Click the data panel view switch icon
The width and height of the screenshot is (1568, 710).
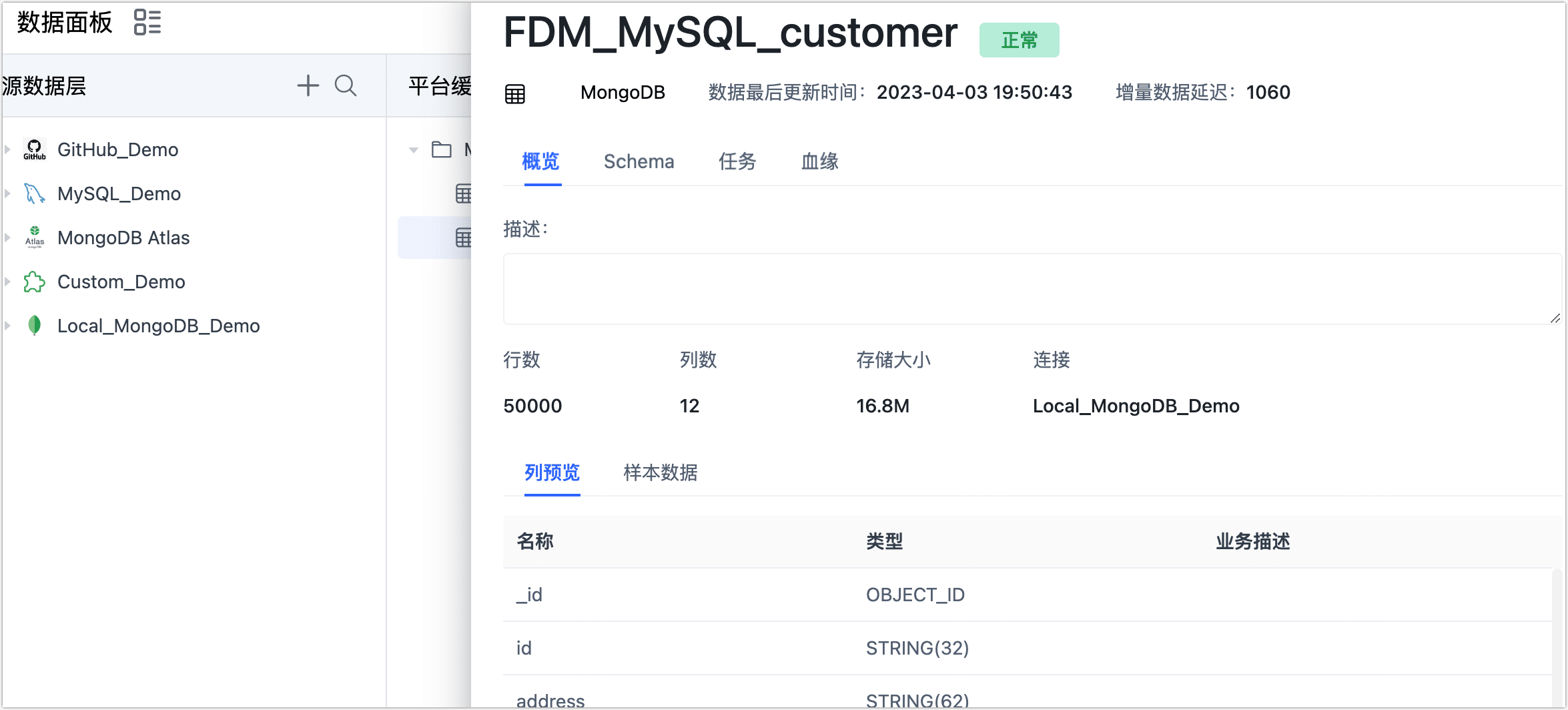(x=147, y=23)
